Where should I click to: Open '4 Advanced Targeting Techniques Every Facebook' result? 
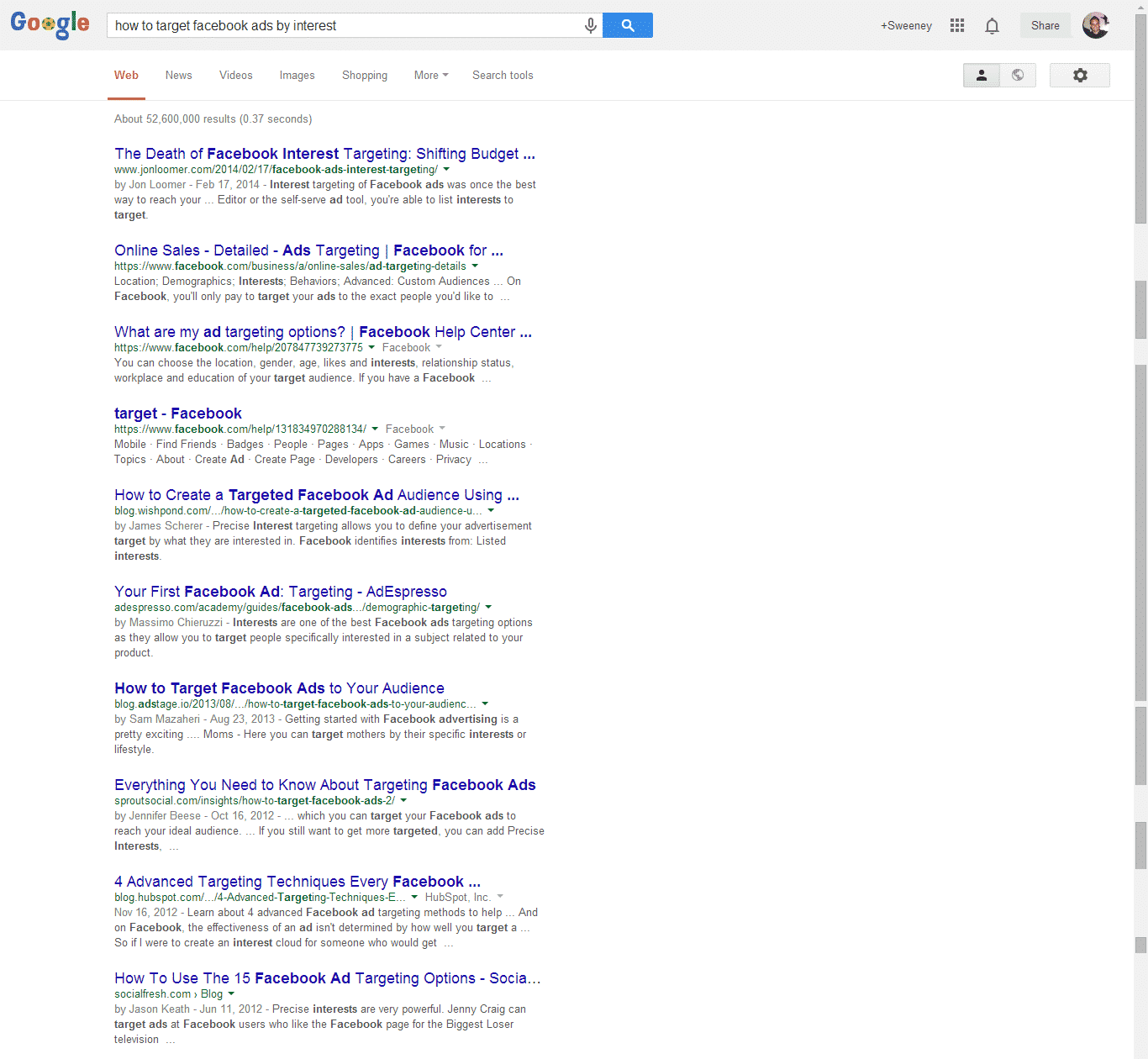(x=298, y=882)
